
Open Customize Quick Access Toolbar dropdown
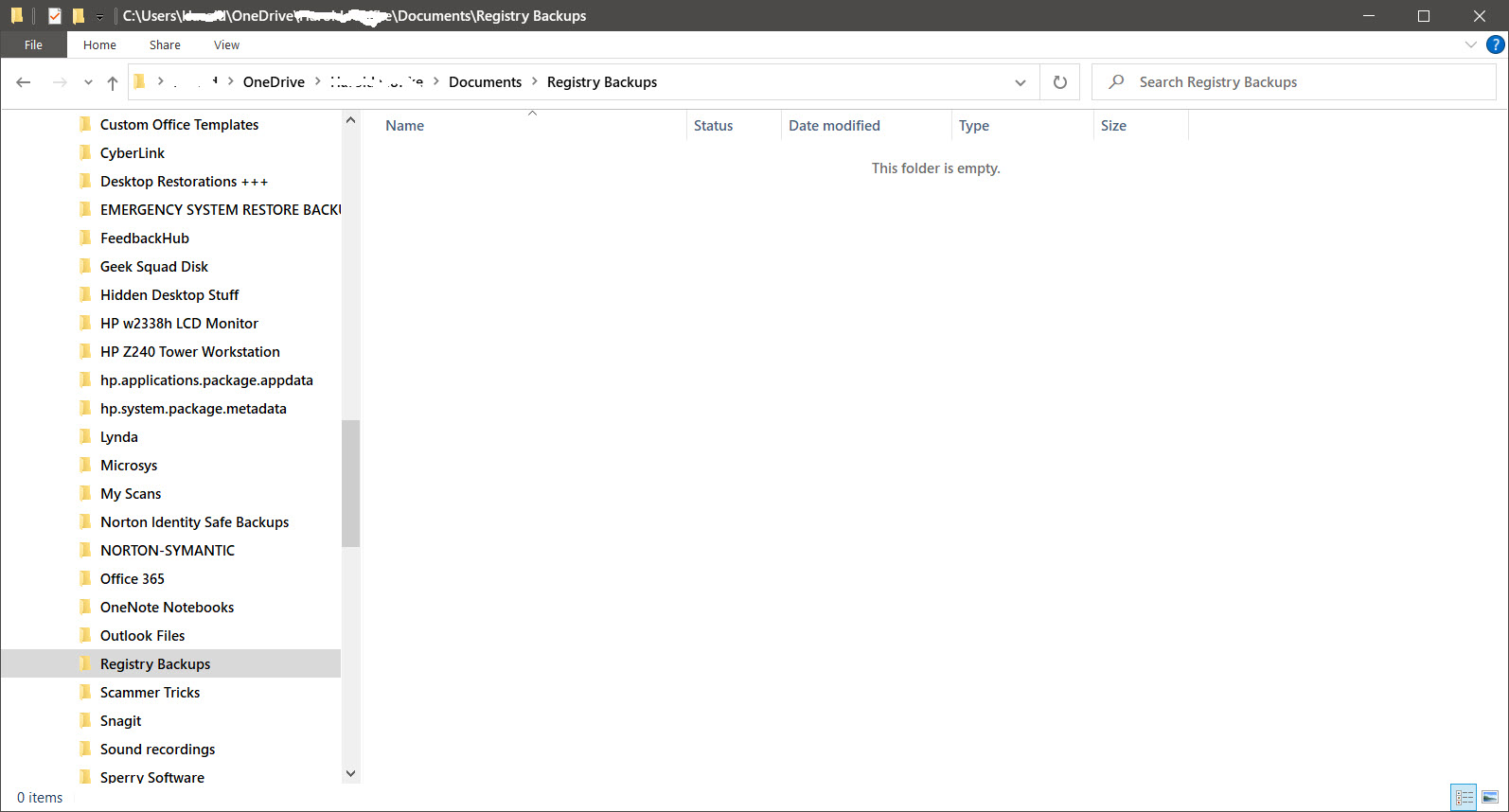99,17
